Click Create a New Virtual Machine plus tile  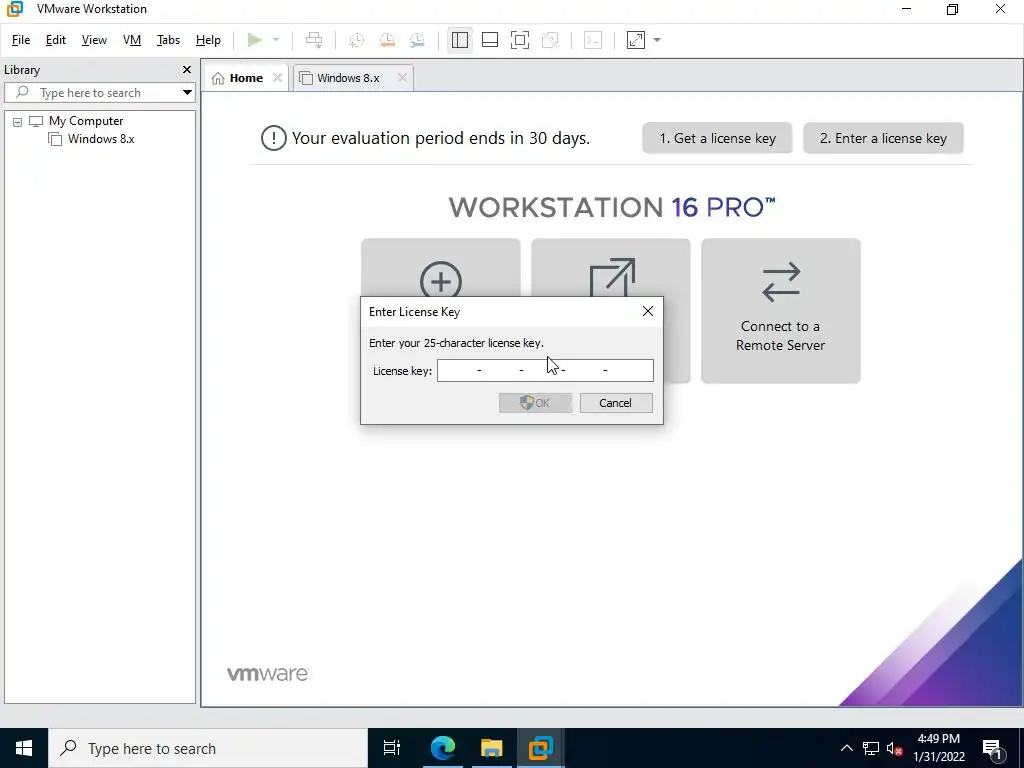coord(441,268)
